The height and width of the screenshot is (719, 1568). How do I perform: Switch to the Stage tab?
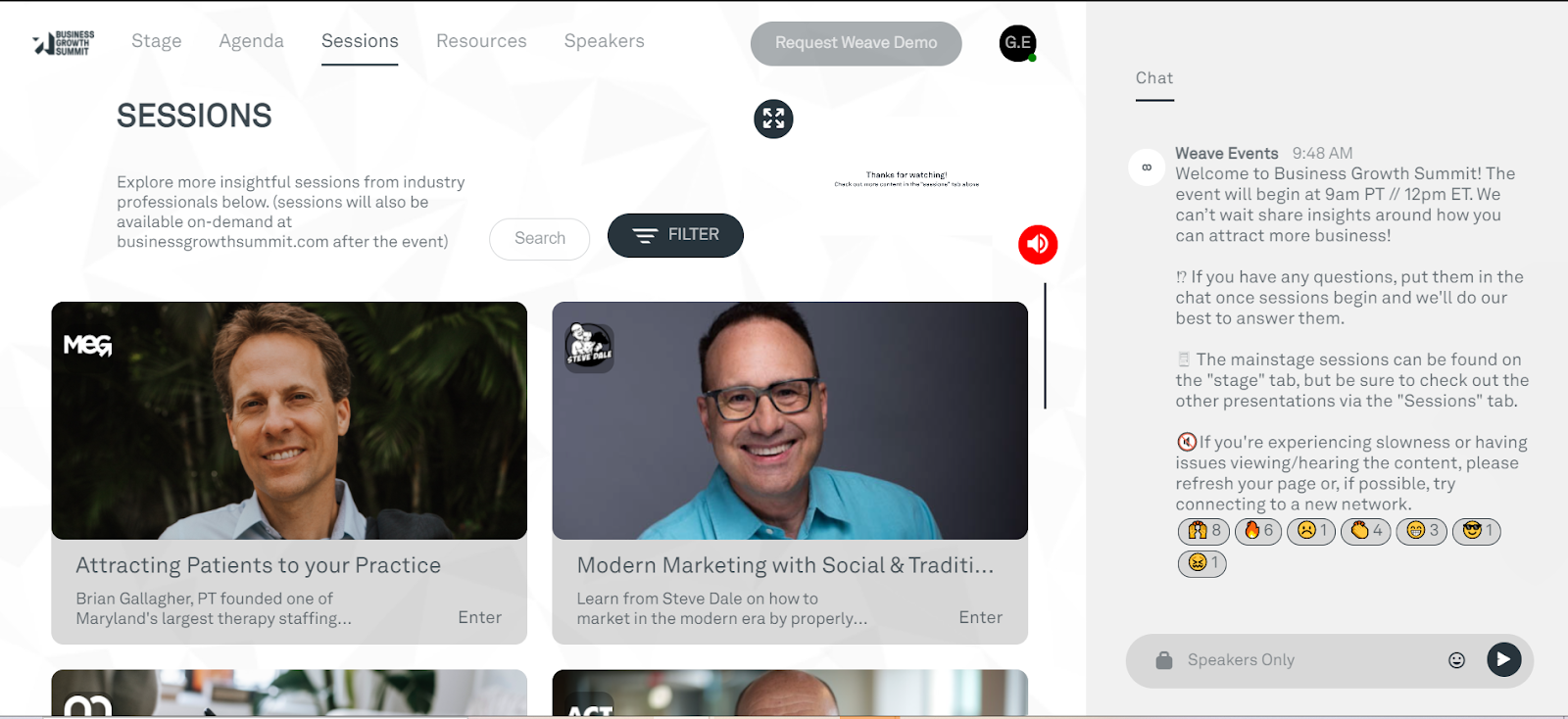tap(157, 41)
